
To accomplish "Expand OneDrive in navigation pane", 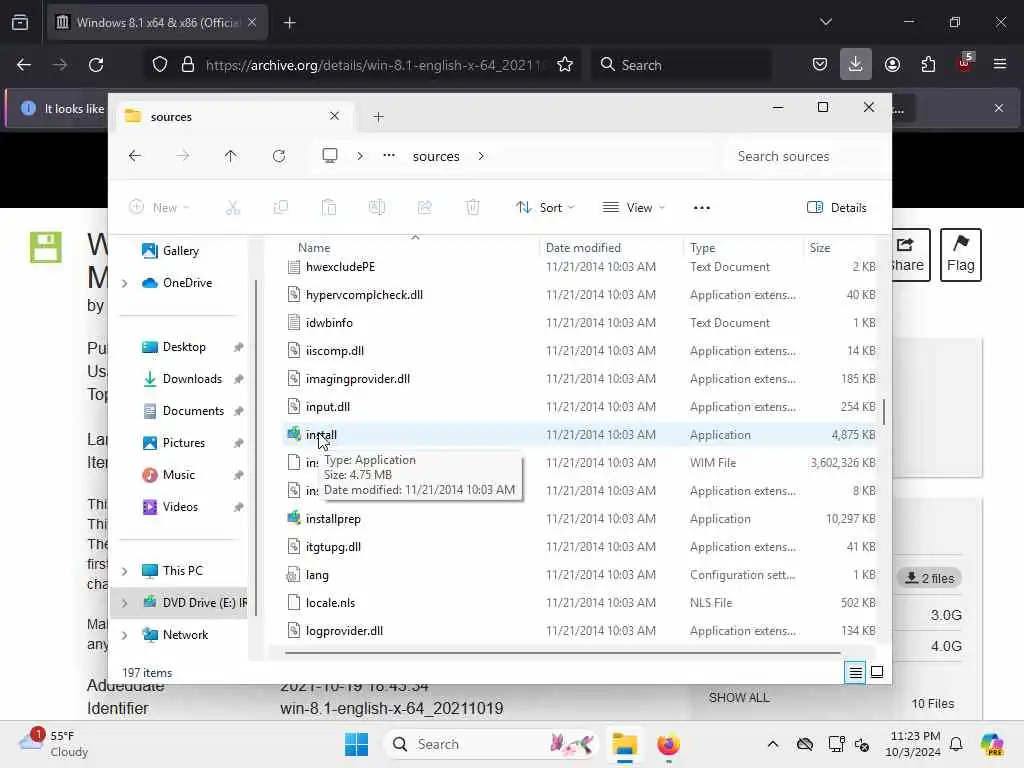I will (124, 283).
